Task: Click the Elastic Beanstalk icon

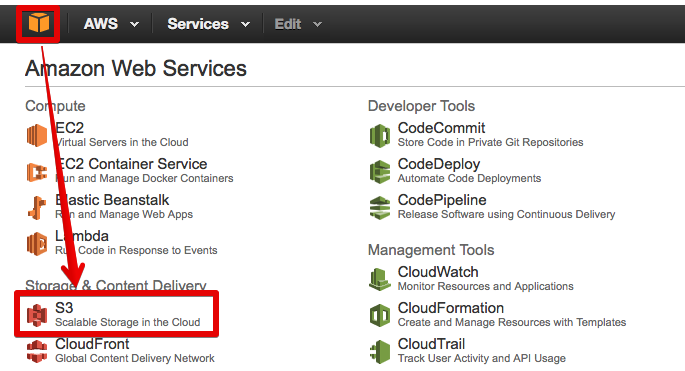Action: click(x=37, y=208)
